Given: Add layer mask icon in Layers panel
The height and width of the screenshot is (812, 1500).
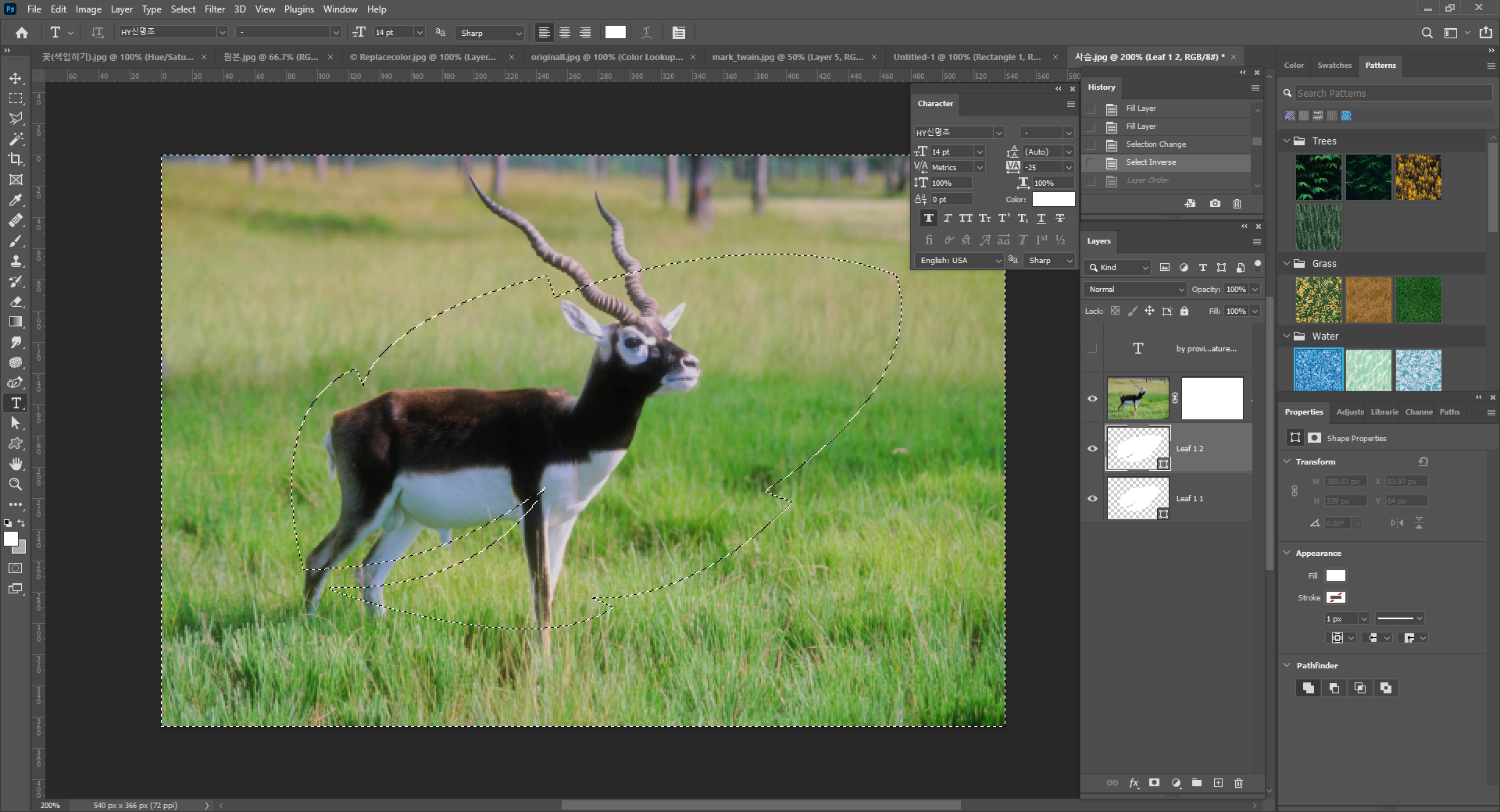Looking at the screenshot, I should (x=1154, y=783).
